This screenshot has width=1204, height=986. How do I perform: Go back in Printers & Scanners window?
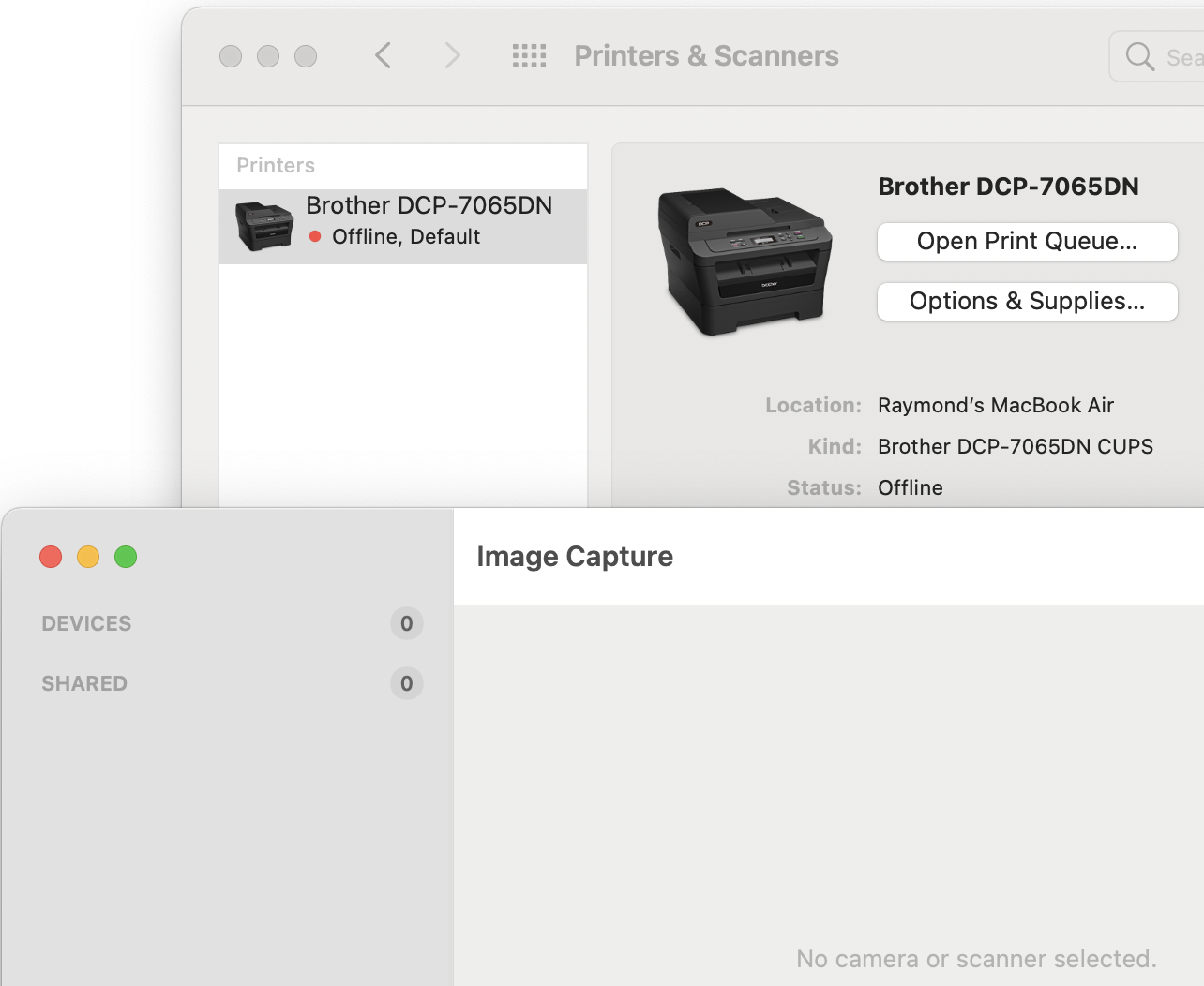pyautogui.click(x=383, y=55)
